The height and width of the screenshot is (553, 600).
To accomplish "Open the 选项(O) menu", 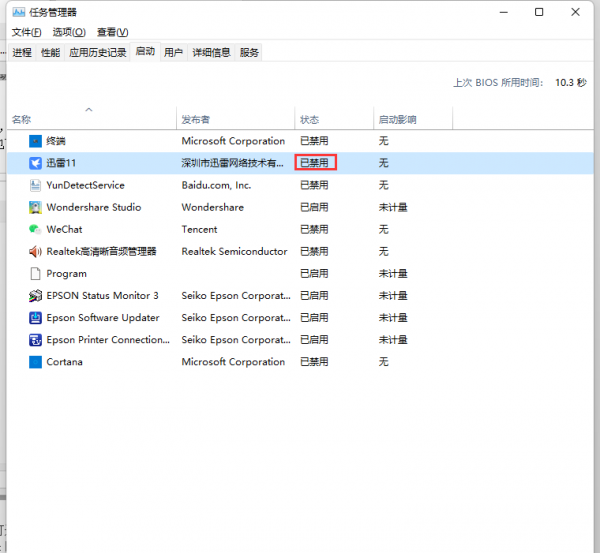I will (69, 32).
